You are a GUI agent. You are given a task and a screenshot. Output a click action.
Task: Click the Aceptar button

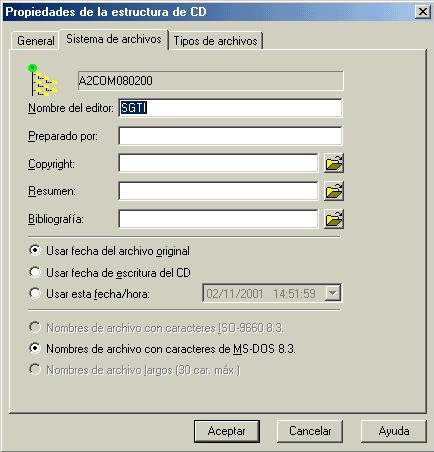(227, 431)
